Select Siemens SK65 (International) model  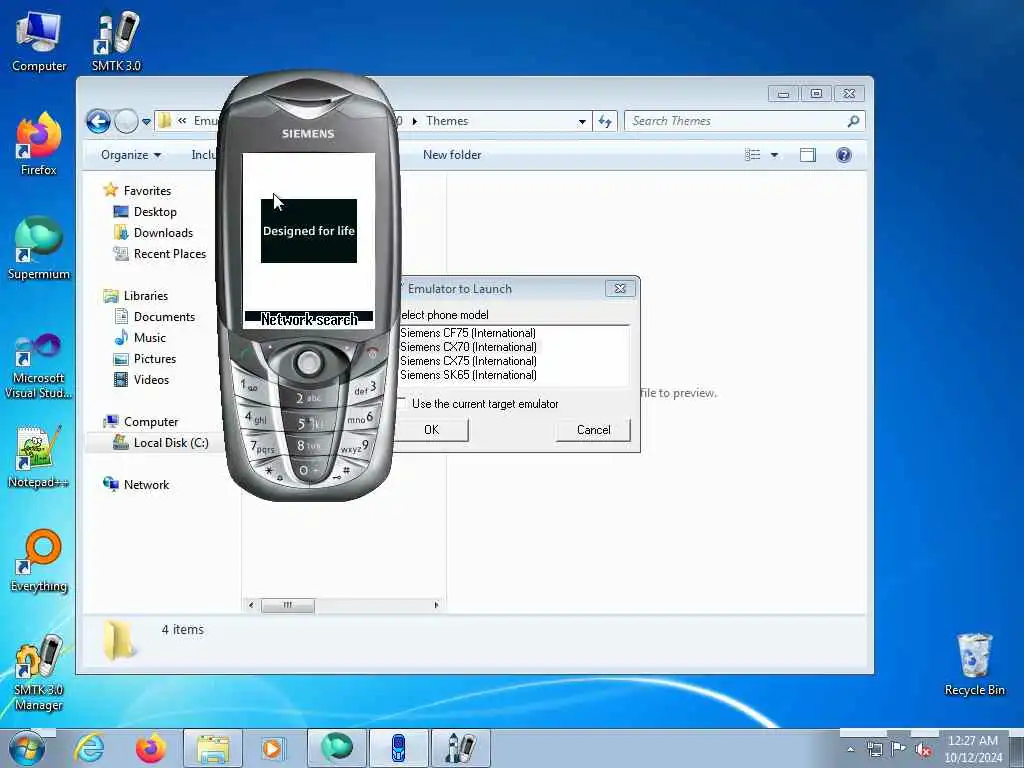pyautogui.click(x=468, y=375)
